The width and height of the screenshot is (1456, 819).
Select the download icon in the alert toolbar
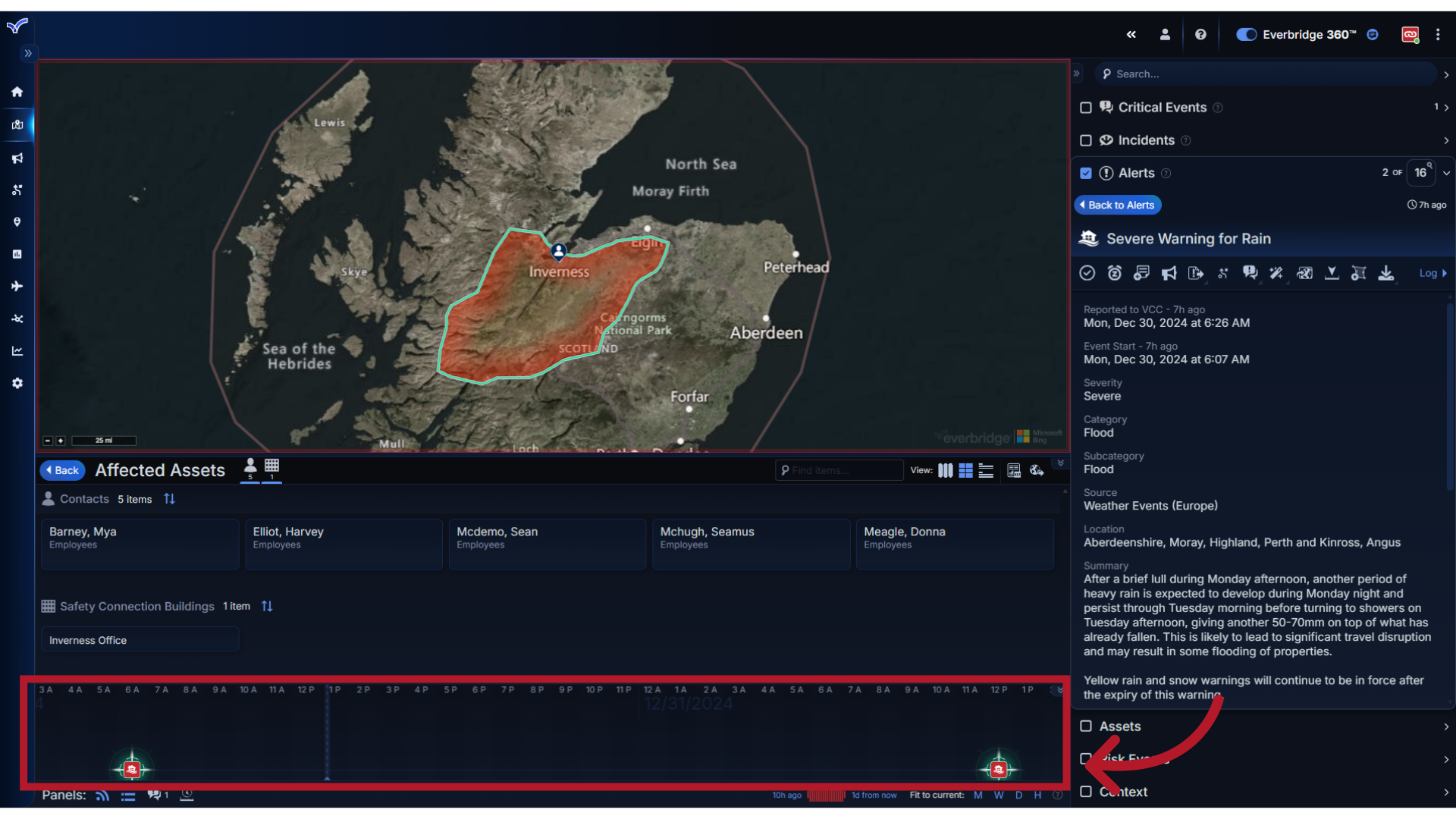(x=1386, y=273)
